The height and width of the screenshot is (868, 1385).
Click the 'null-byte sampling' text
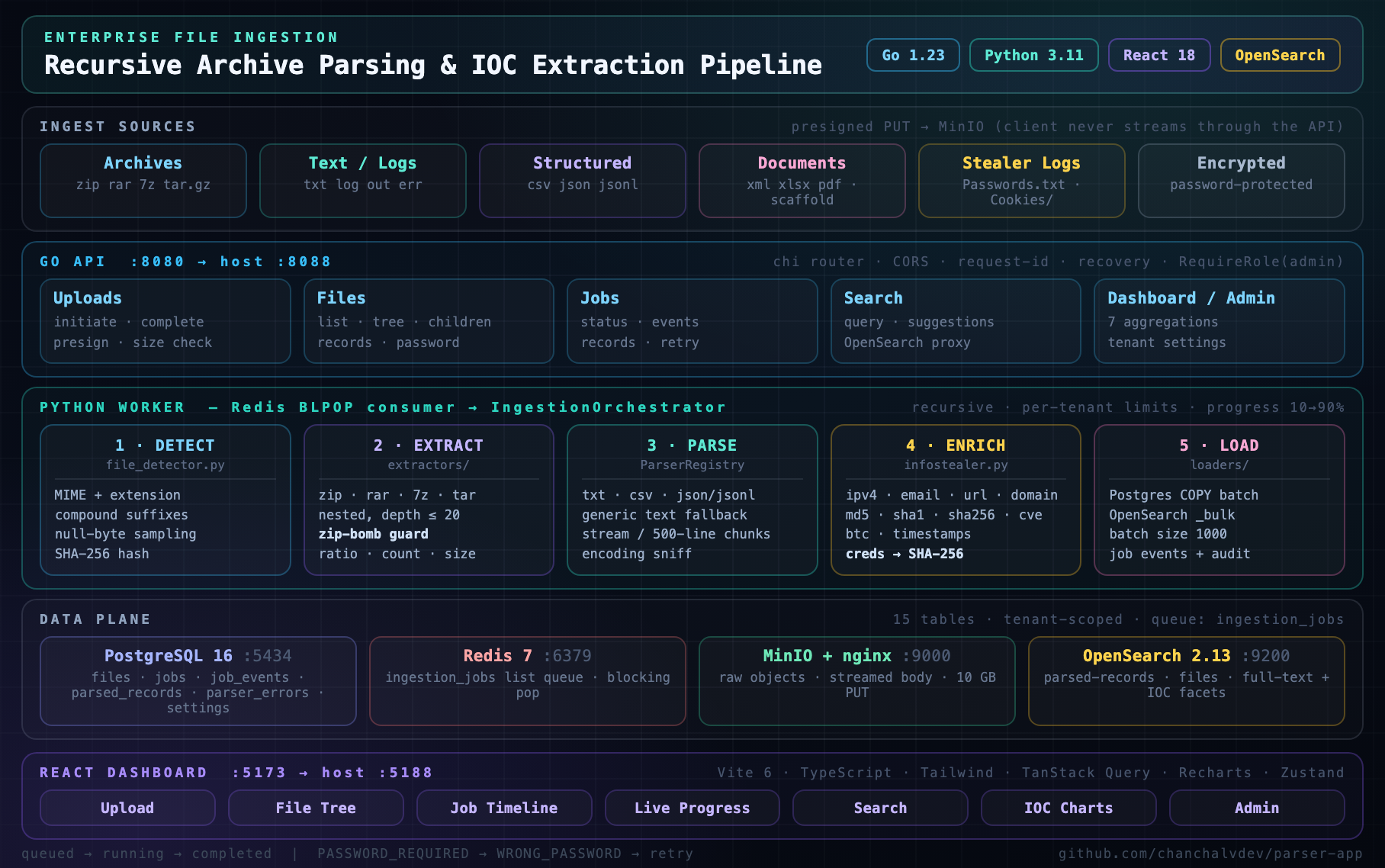click(x=126, y=534)
